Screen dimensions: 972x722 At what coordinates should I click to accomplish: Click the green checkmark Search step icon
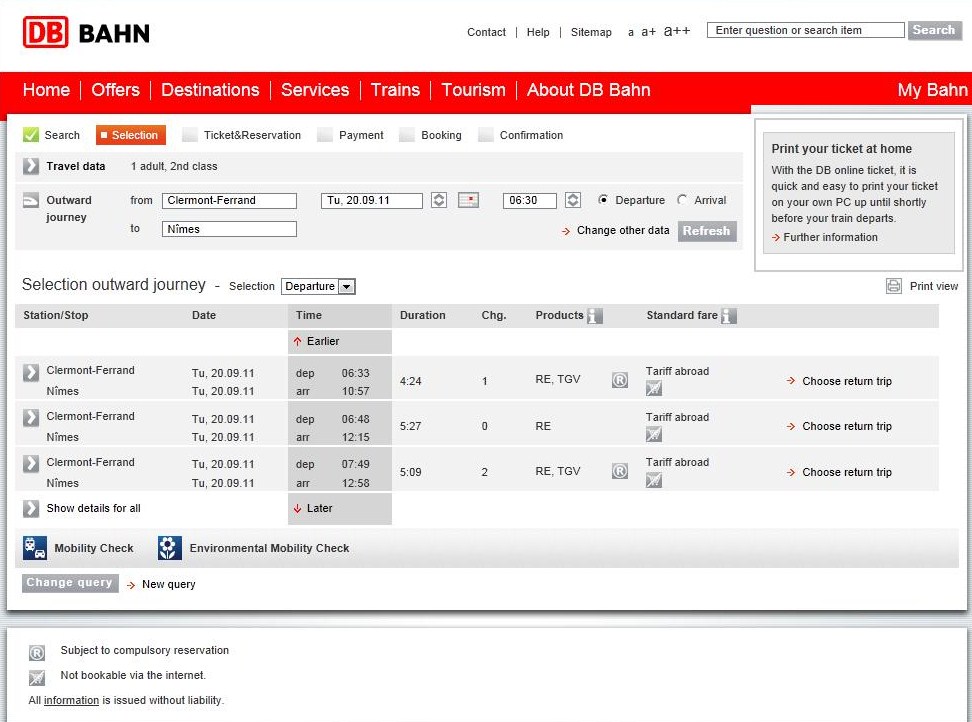coord(30,134)
